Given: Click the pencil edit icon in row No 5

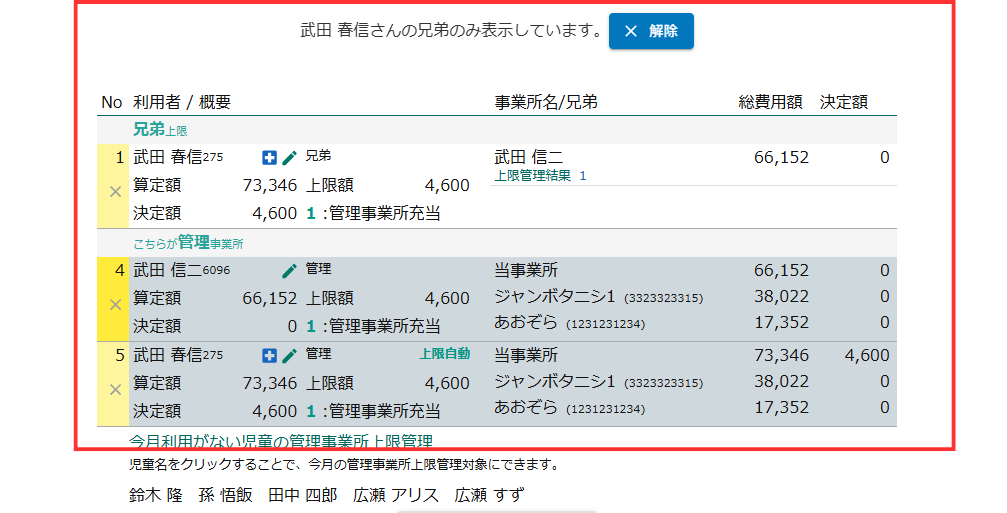Looking at the screenshot, I should (x=289, y=355).
